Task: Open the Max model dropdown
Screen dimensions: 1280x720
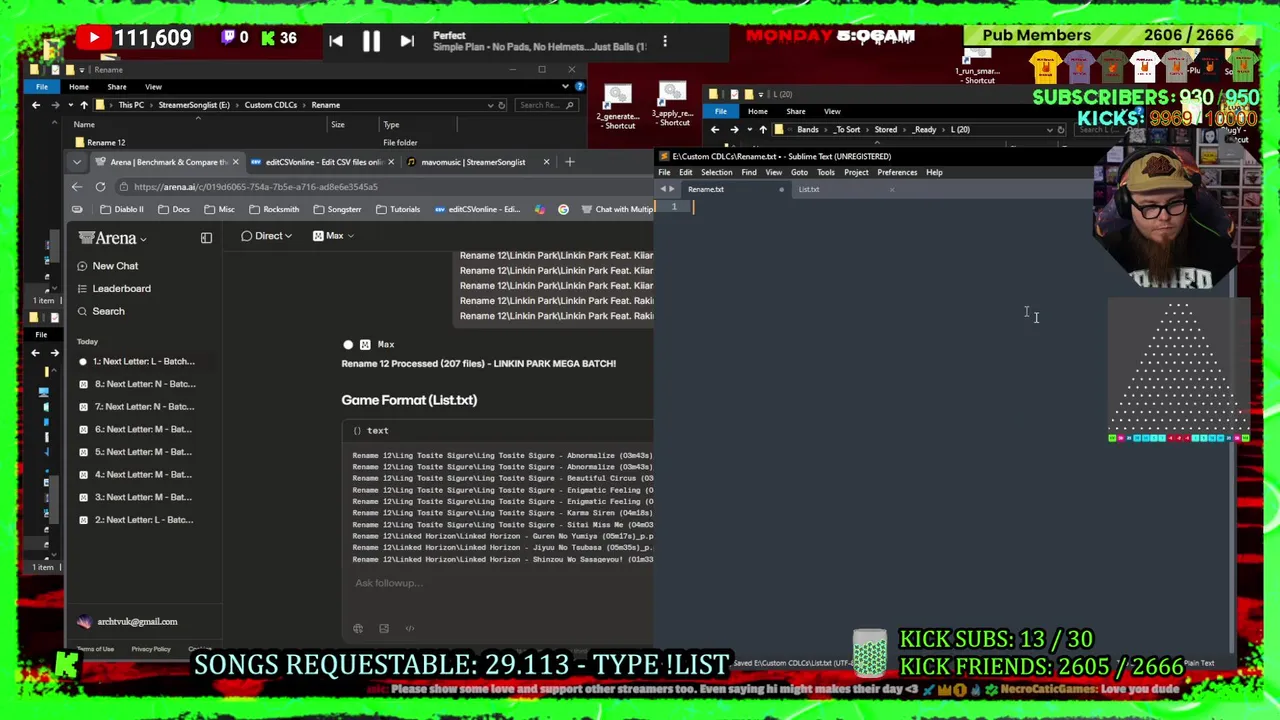Action: 334,236
